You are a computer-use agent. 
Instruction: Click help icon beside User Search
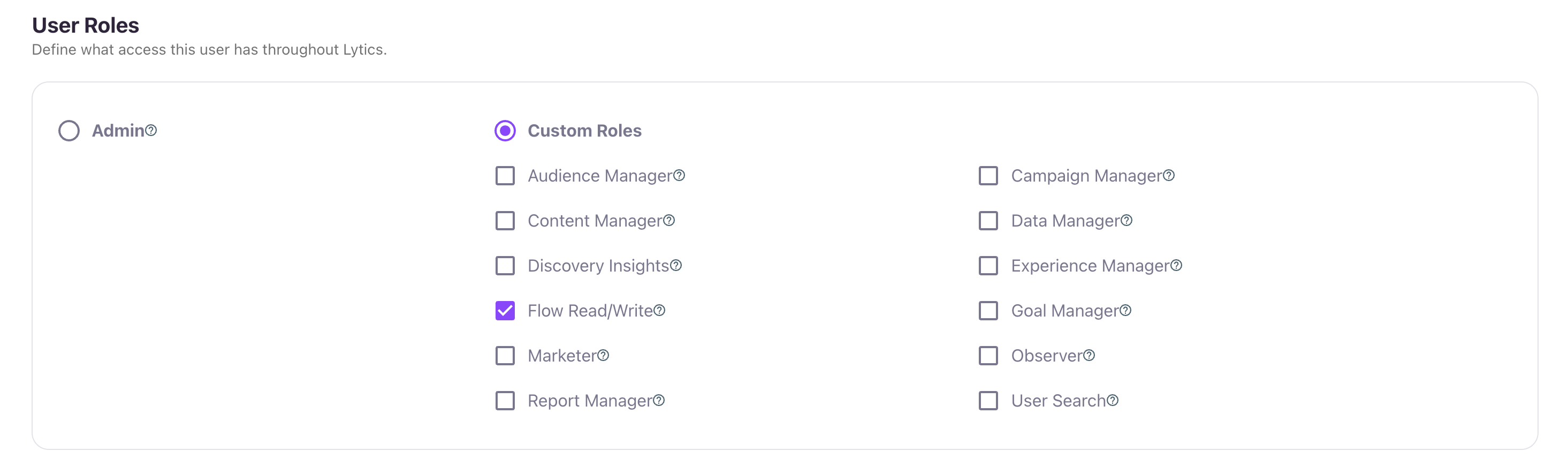(x=1113, y=400)
